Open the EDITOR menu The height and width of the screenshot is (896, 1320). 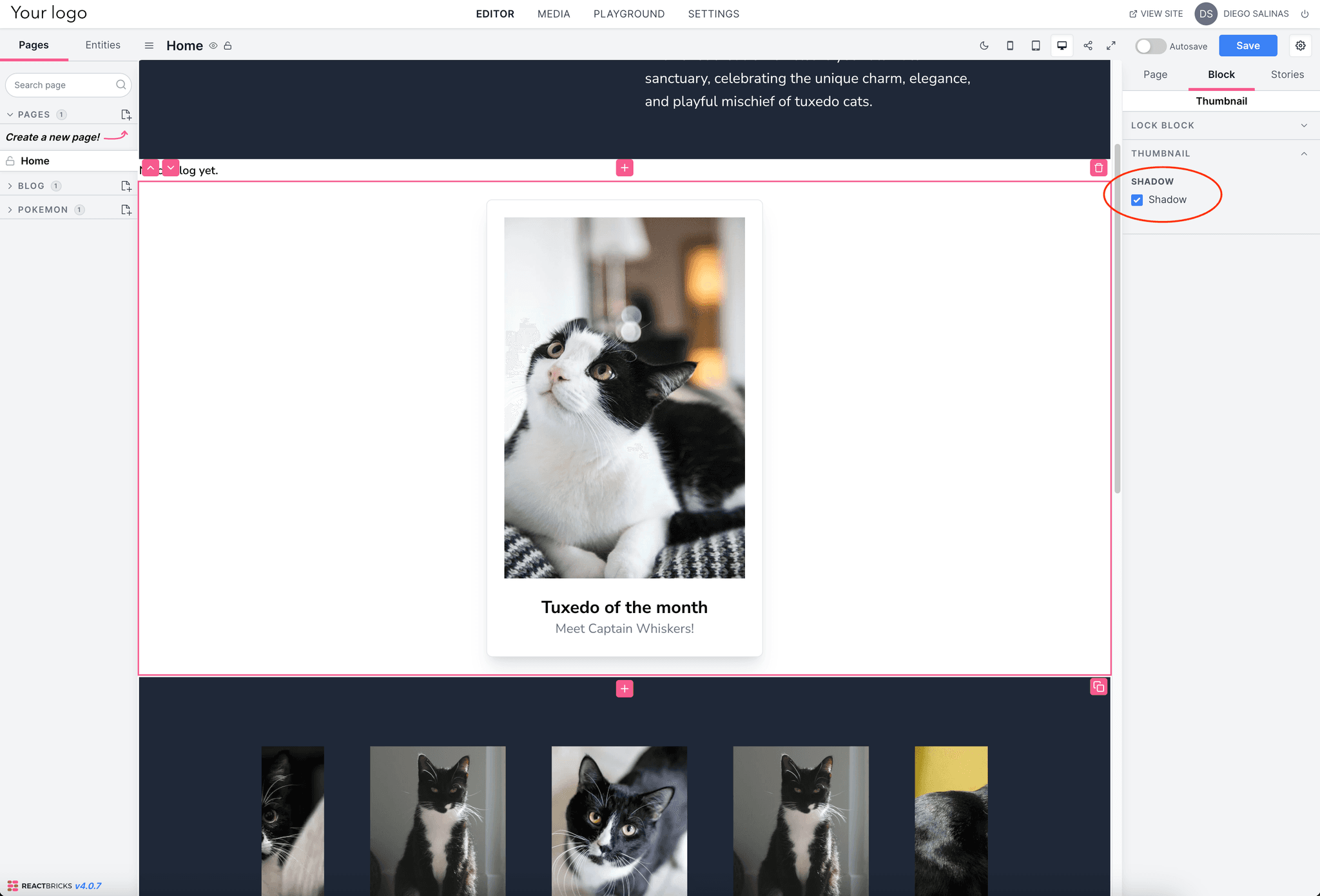[x=495, y=14]
